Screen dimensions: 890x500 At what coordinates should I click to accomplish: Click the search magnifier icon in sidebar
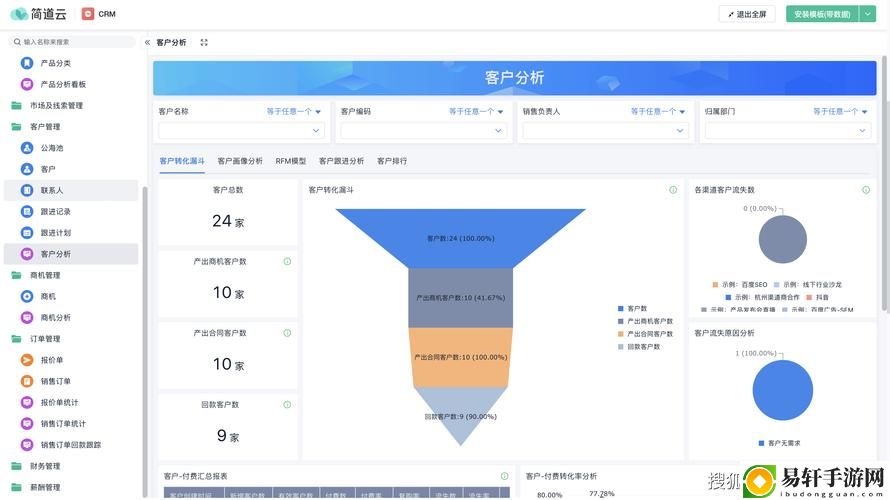coord(17,42)
